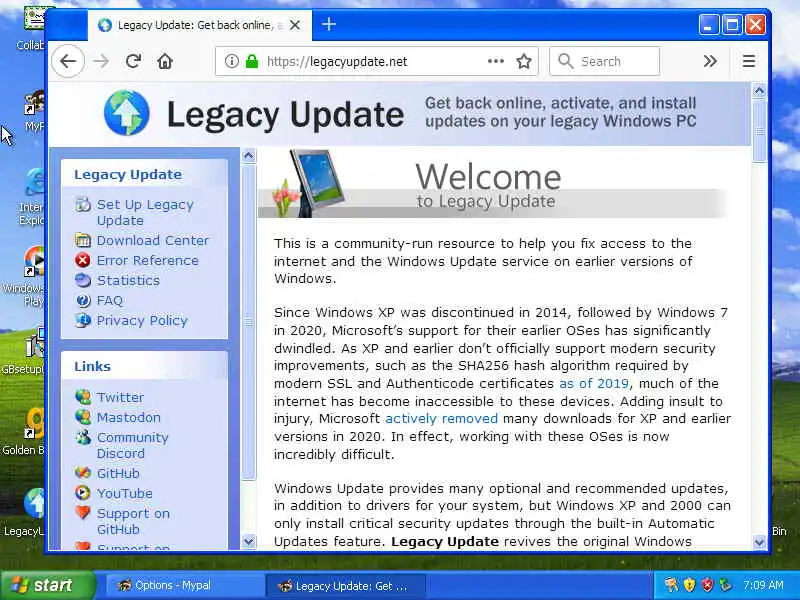The height and width of the screenshot is (600, 800).
Task: Select Legacy Update taskbar button
Action: (x=344, y=586)
